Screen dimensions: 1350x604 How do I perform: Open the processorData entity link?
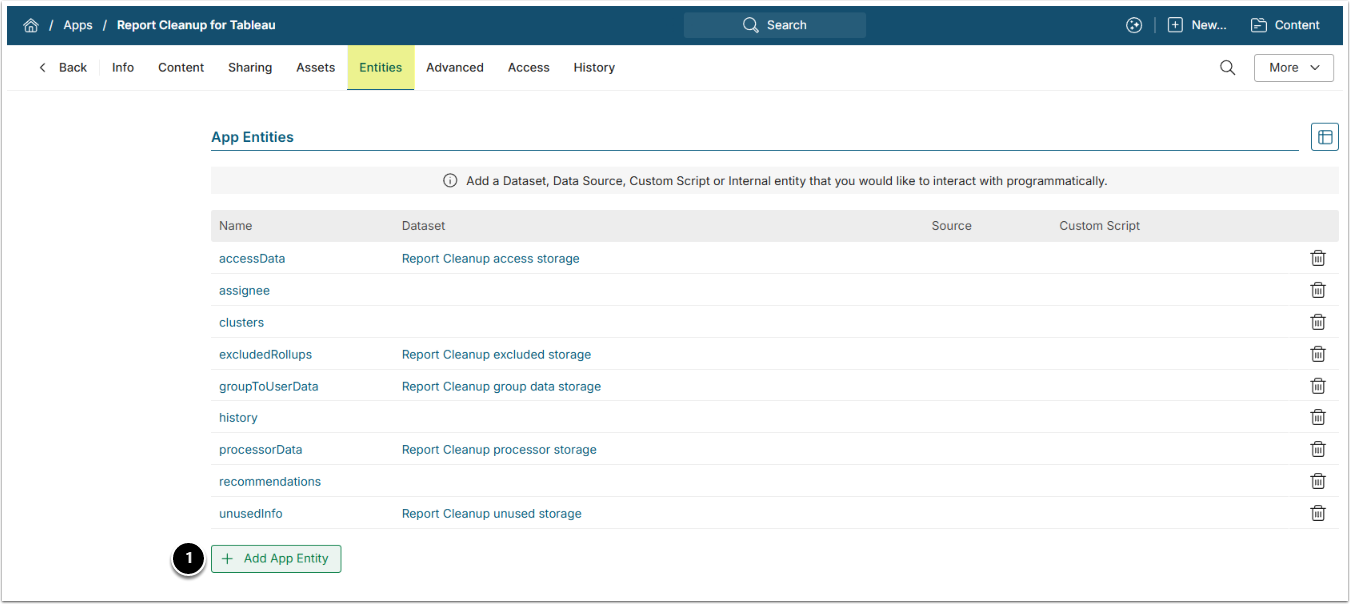point(260,450)
